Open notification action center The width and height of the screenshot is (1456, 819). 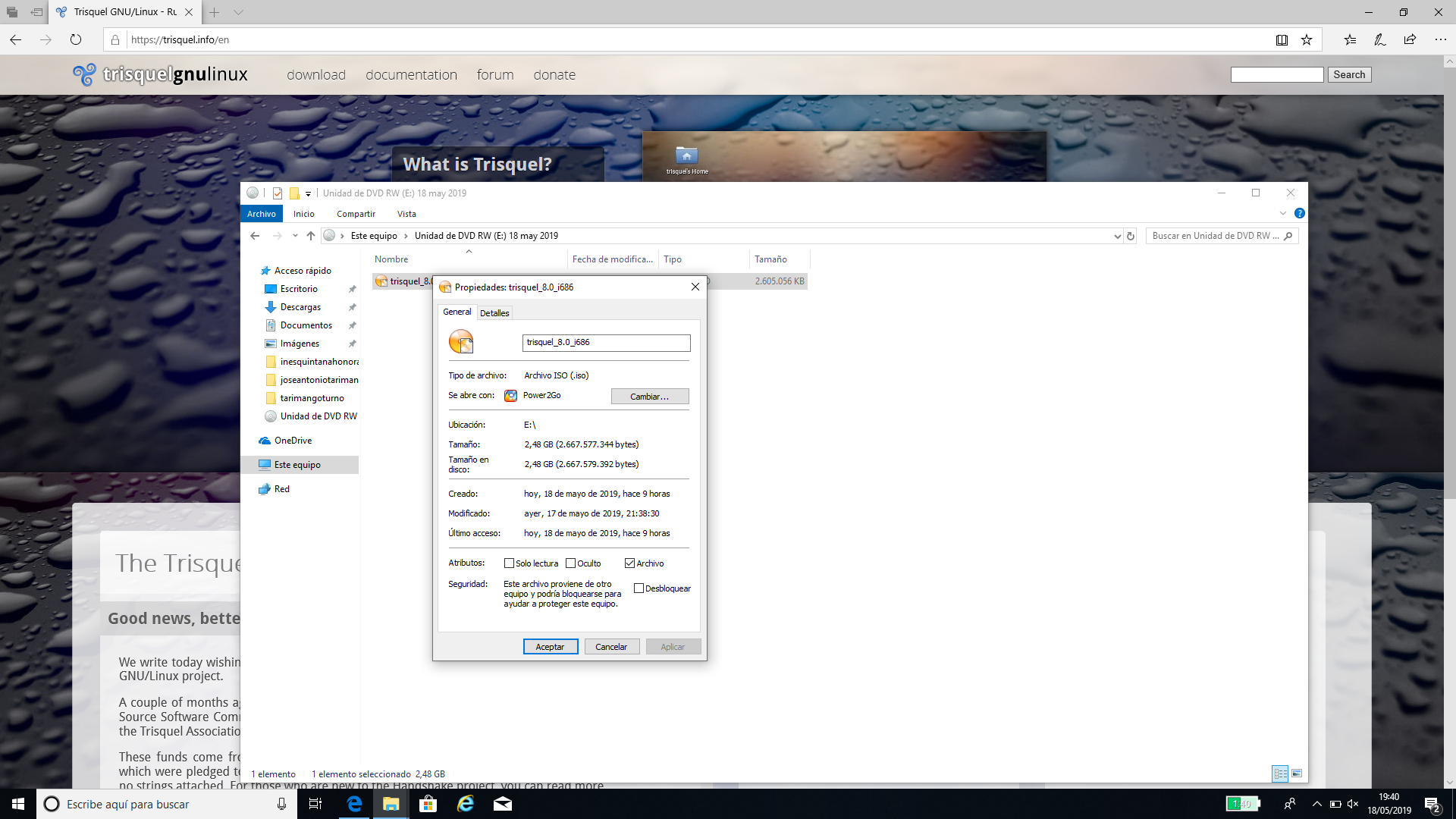[x=1432, y=804]
